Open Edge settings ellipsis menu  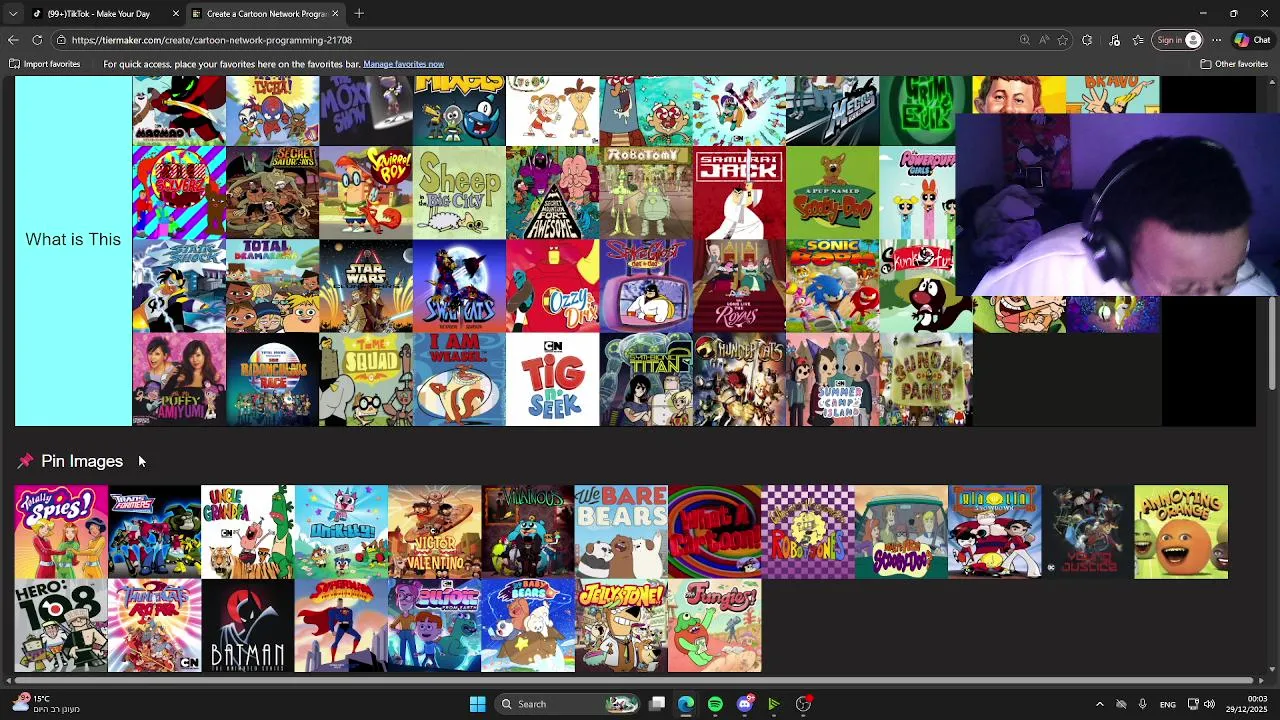(1216, 40)
